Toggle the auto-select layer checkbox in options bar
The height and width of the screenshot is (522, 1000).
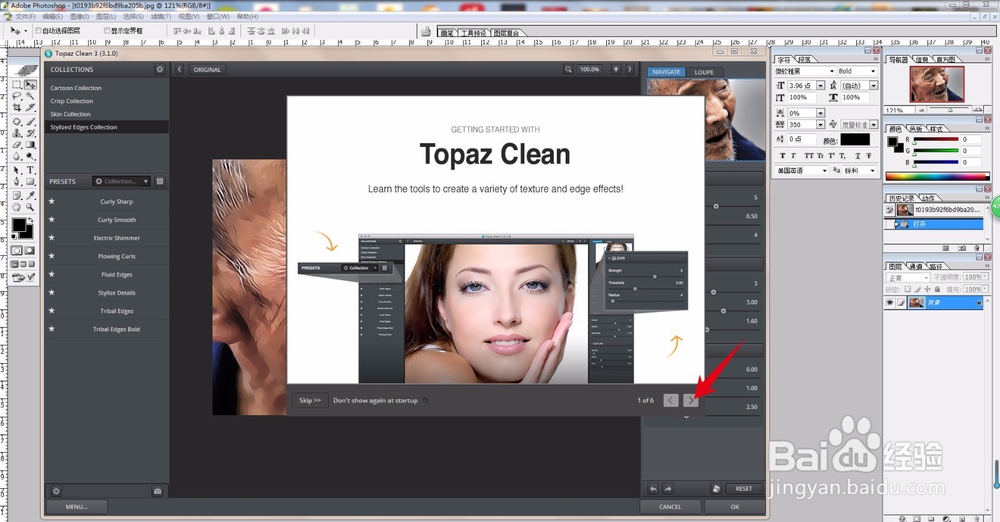pyautogui.click(x=38, y=30)
